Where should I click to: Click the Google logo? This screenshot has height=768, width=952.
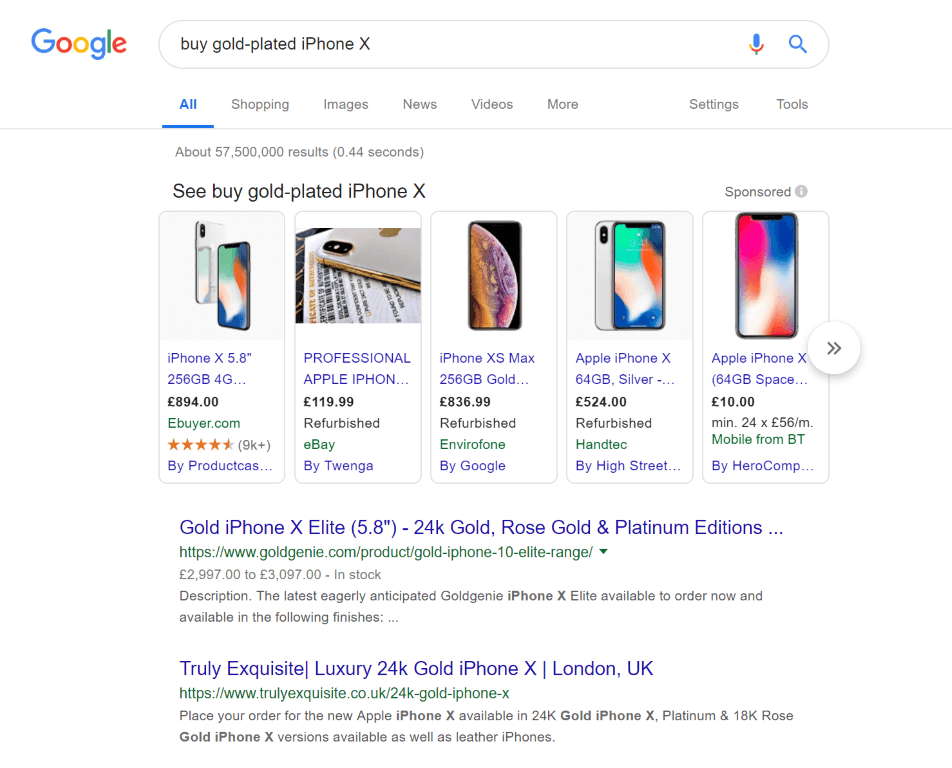[x=79, y=43]
